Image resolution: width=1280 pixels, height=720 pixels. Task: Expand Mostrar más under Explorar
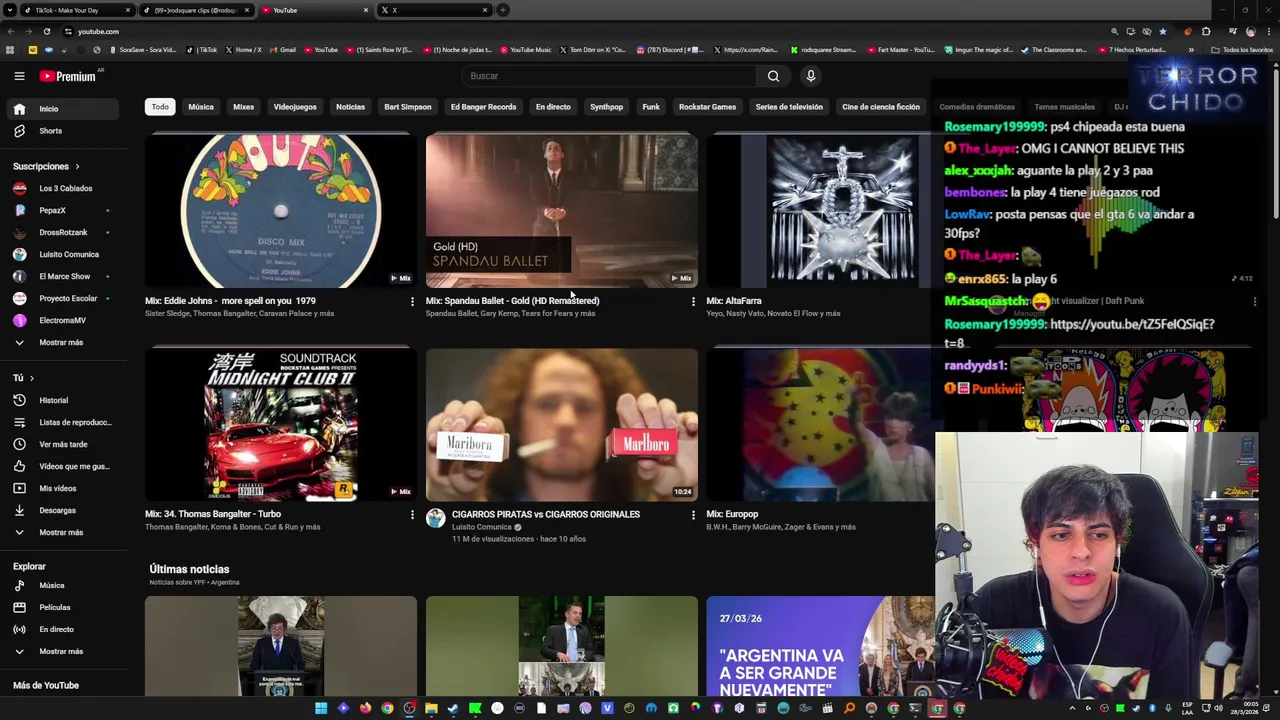point(64,651)
